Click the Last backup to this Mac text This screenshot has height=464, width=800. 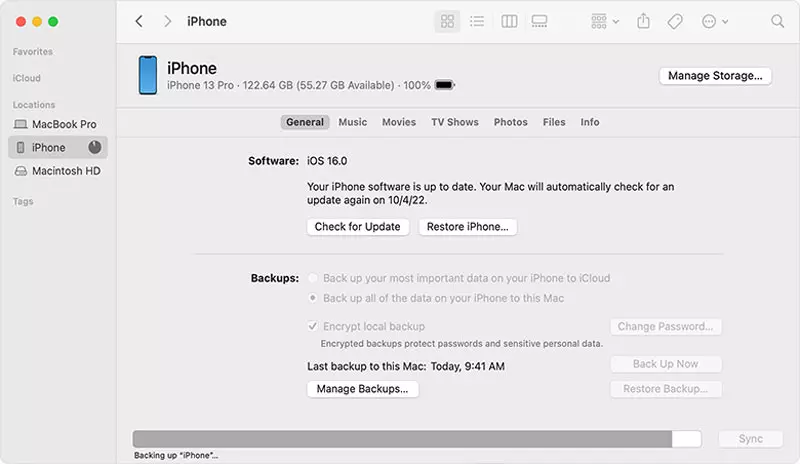[x=406, y=367]
